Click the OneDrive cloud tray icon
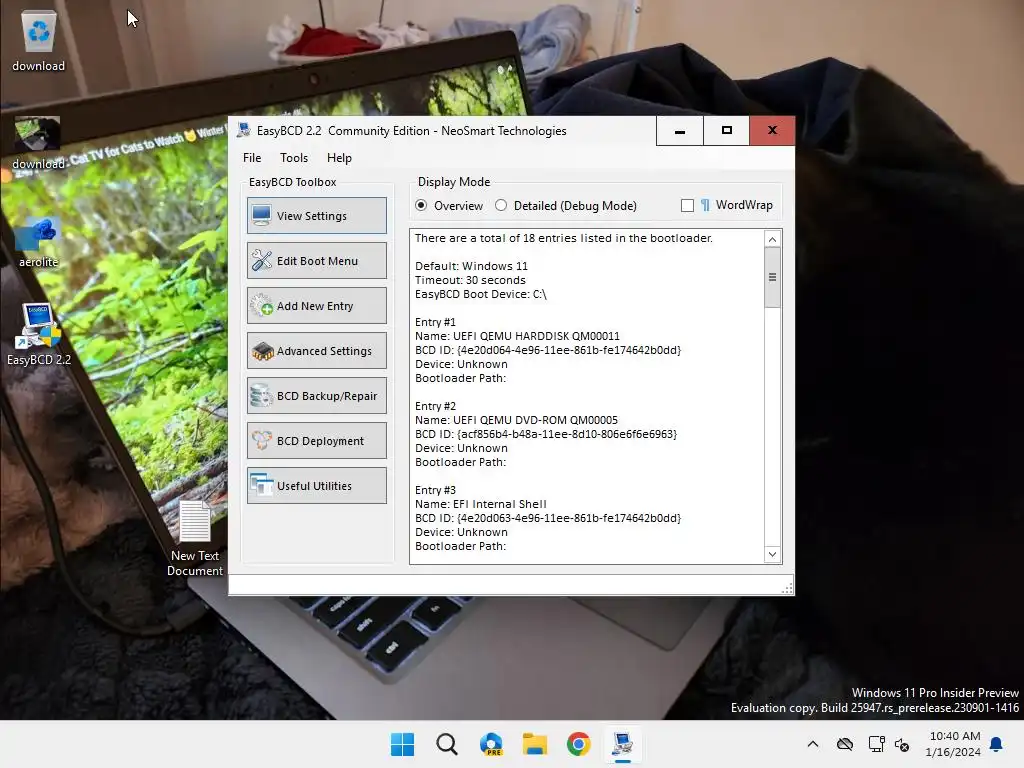This screenshot has height=768, width=1024. (x=845, y=744)
